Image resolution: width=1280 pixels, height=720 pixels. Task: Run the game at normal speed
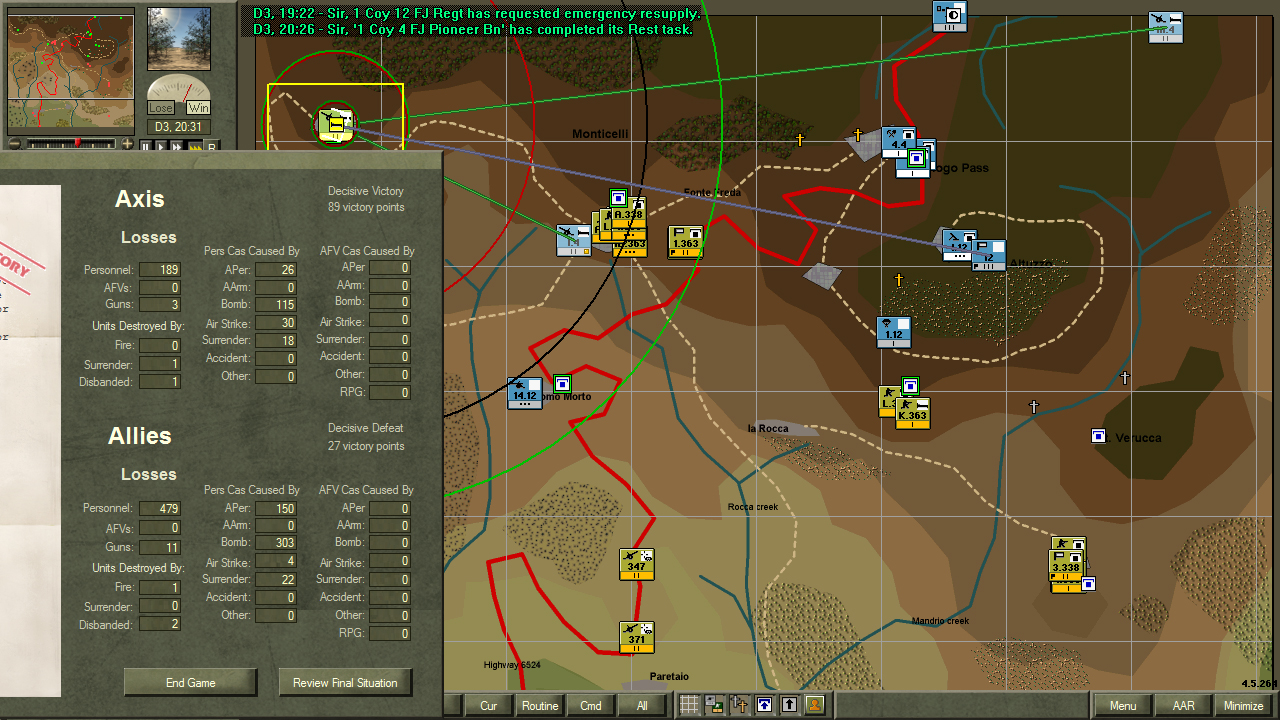(161, 146)
